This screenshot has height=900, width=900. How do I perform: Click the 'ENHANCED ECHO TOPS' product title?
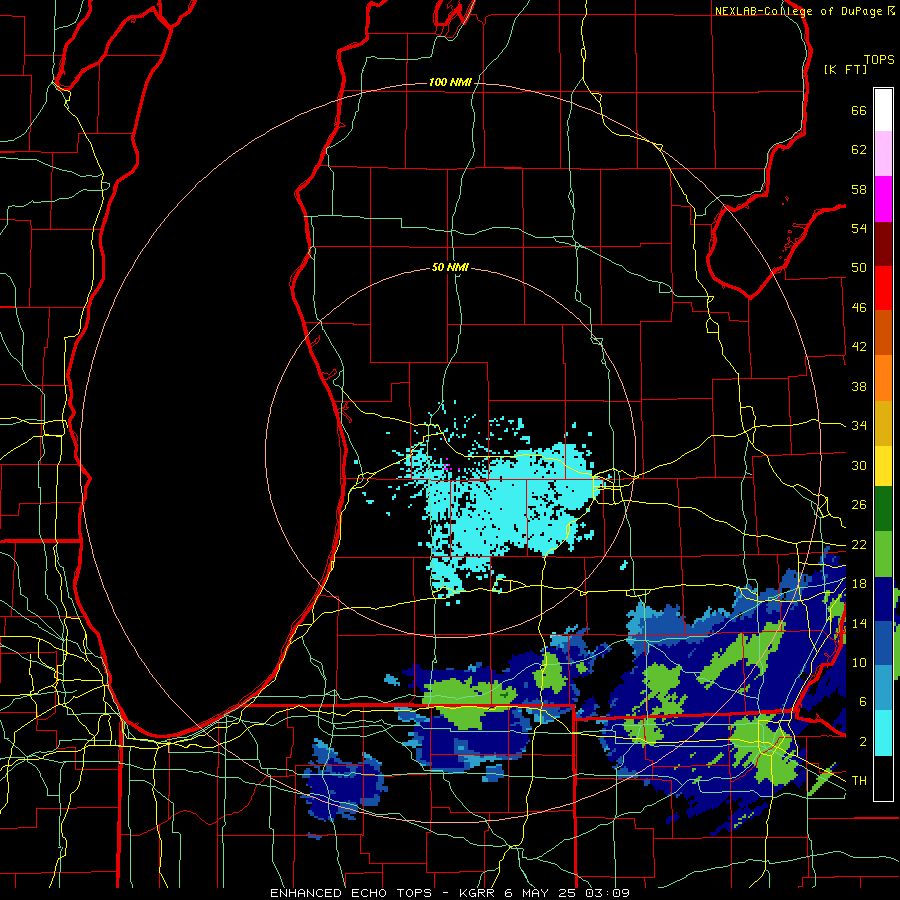(x=351, y=893)
